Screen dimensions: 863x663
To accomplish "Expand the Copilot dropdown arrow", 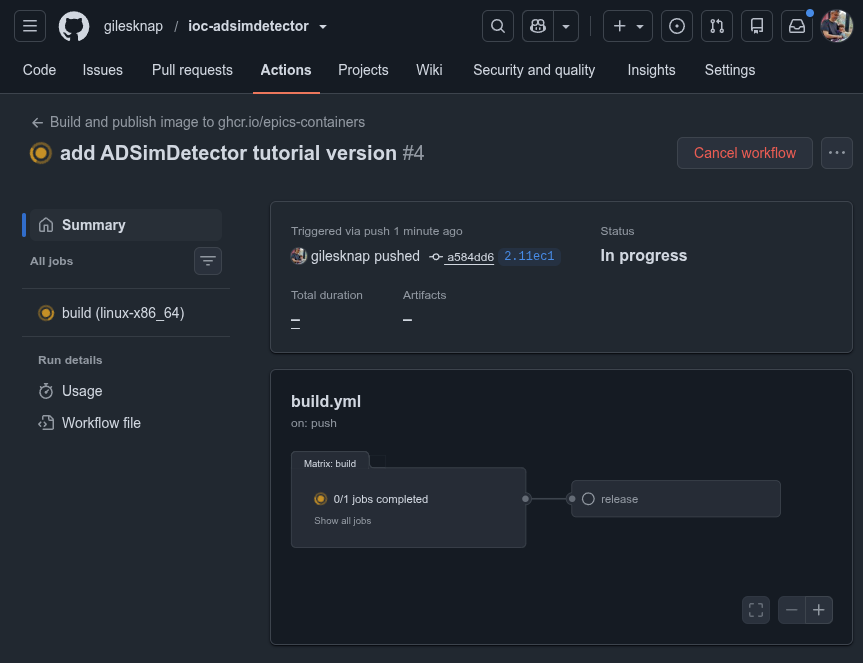I will (x=566, y=26).
